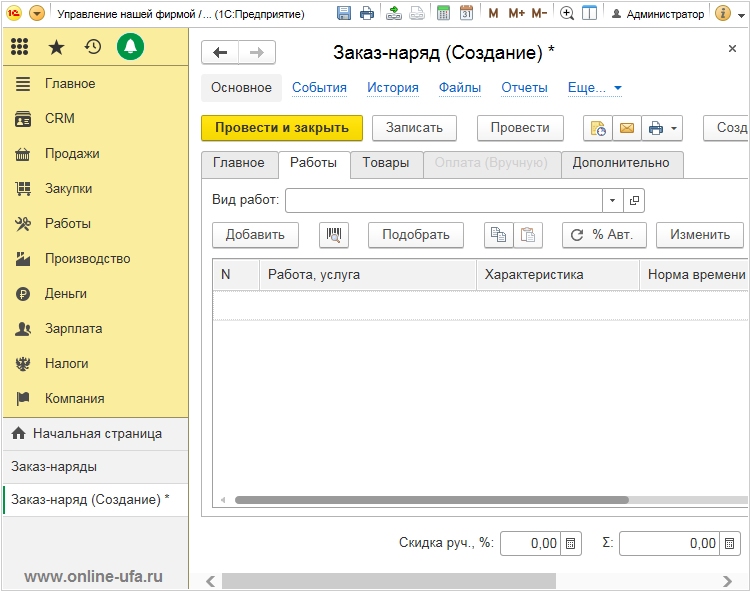Expand the Вид работ dropdown arrow
The width and height of the screenshot is (750, 591).
612,200
